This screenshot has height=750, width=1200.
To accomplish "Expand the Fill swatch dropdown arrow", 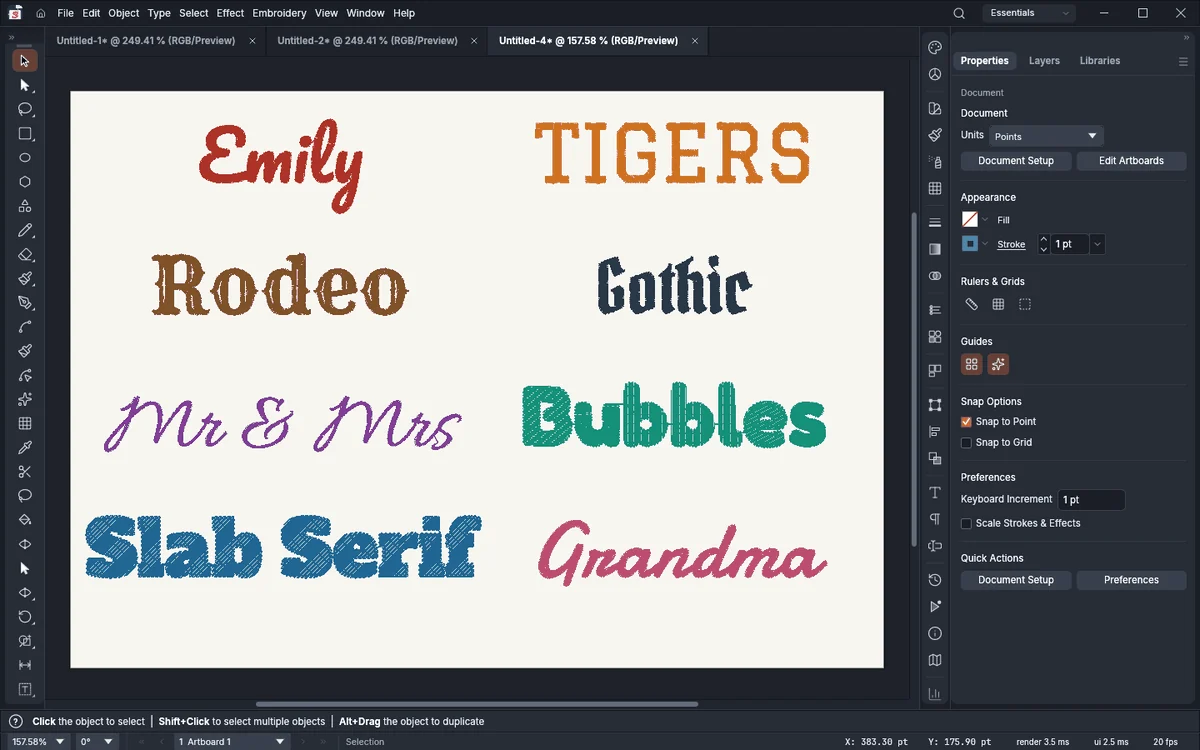I will pos(985,220).
